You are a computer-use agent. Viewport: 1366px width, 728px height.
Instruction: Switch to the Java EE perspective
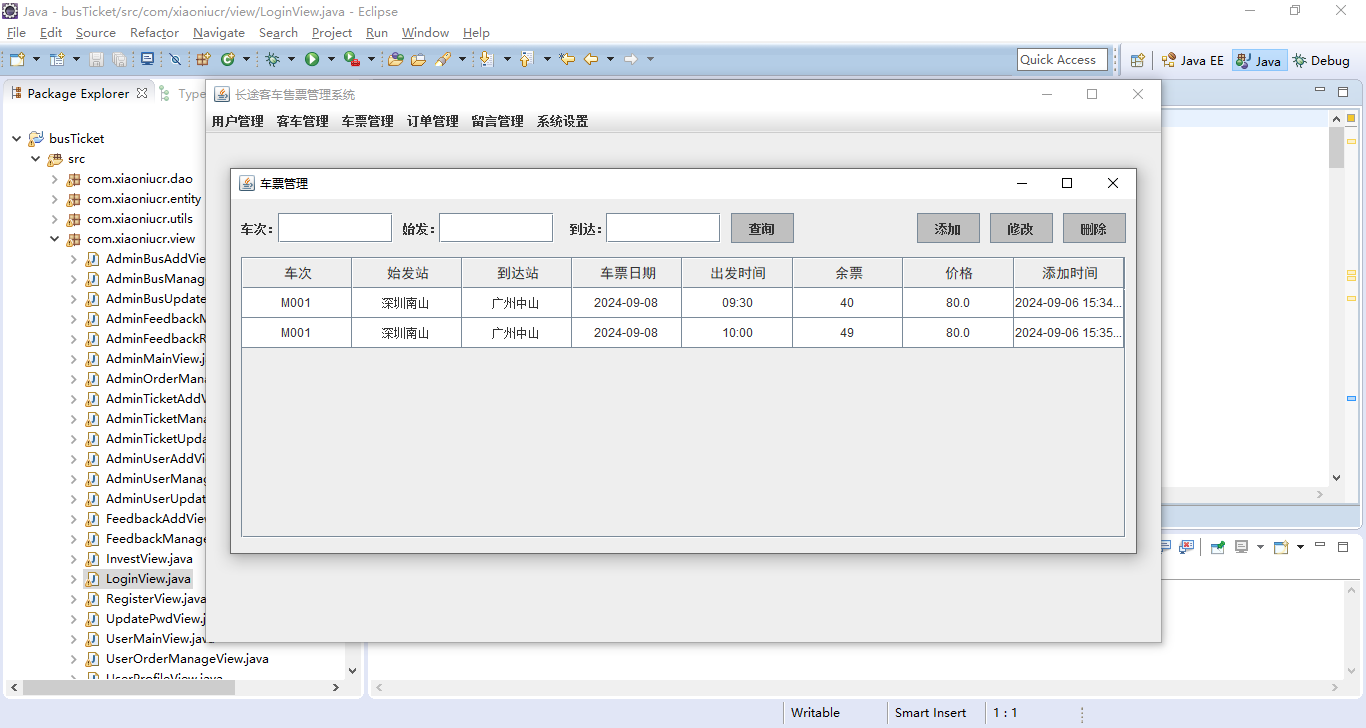[x=1193, y=60]
